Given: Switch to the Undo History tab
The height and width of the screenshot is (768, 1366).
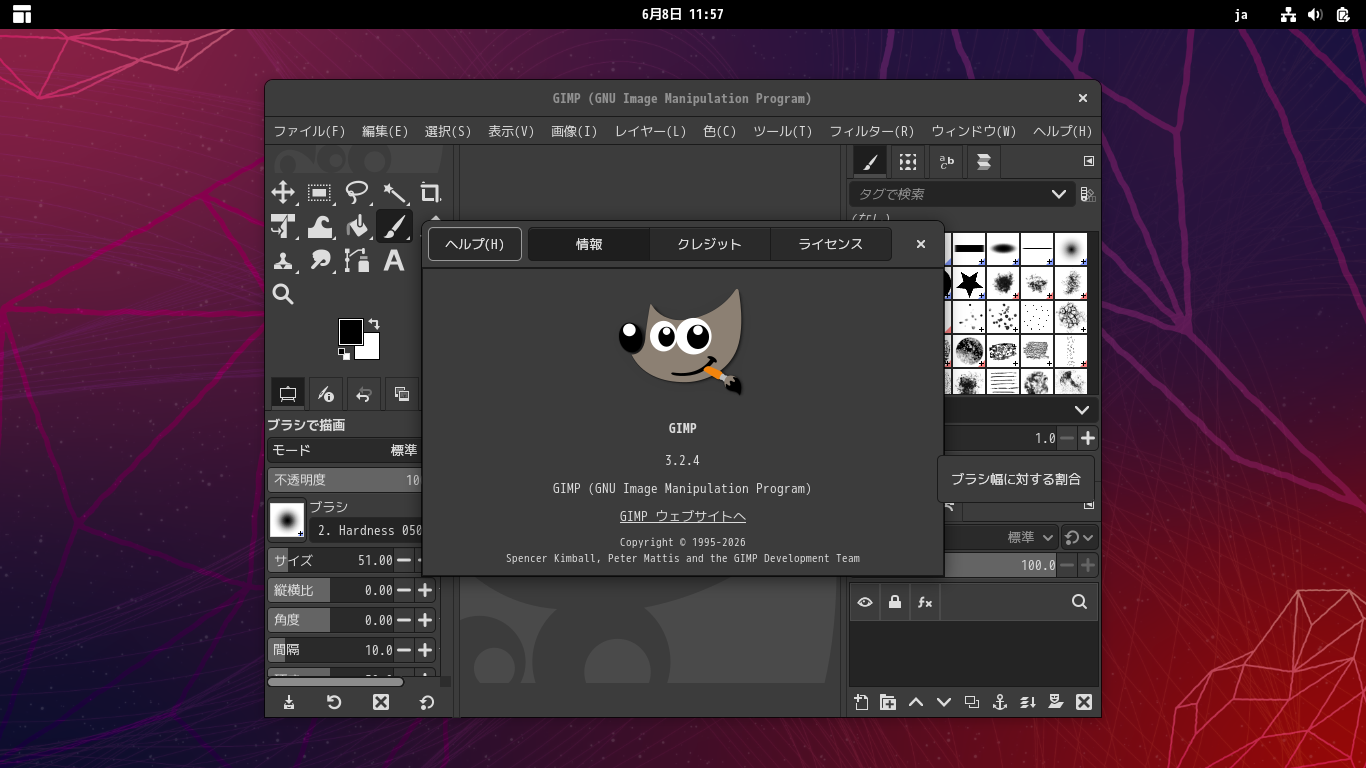Looking at the screenshot, I should pyautogui.click(x=364, y=394).
